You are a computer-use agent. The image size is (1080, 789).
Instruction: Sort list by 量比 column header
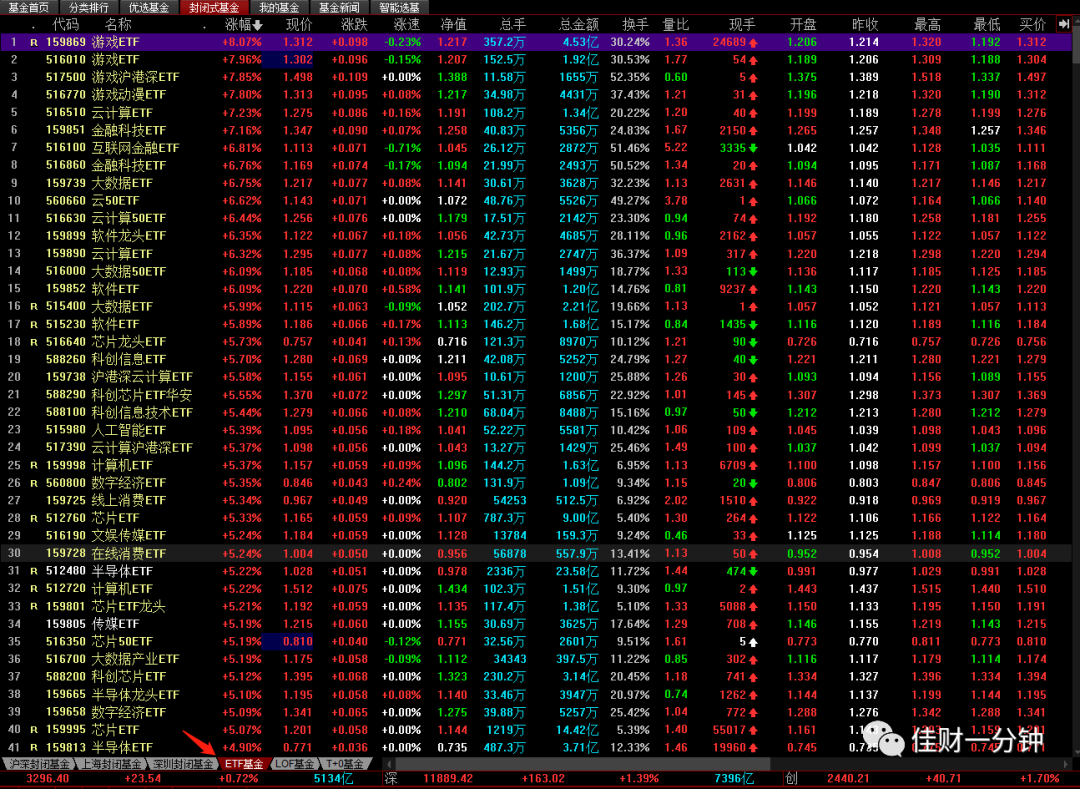click(675, 25)
